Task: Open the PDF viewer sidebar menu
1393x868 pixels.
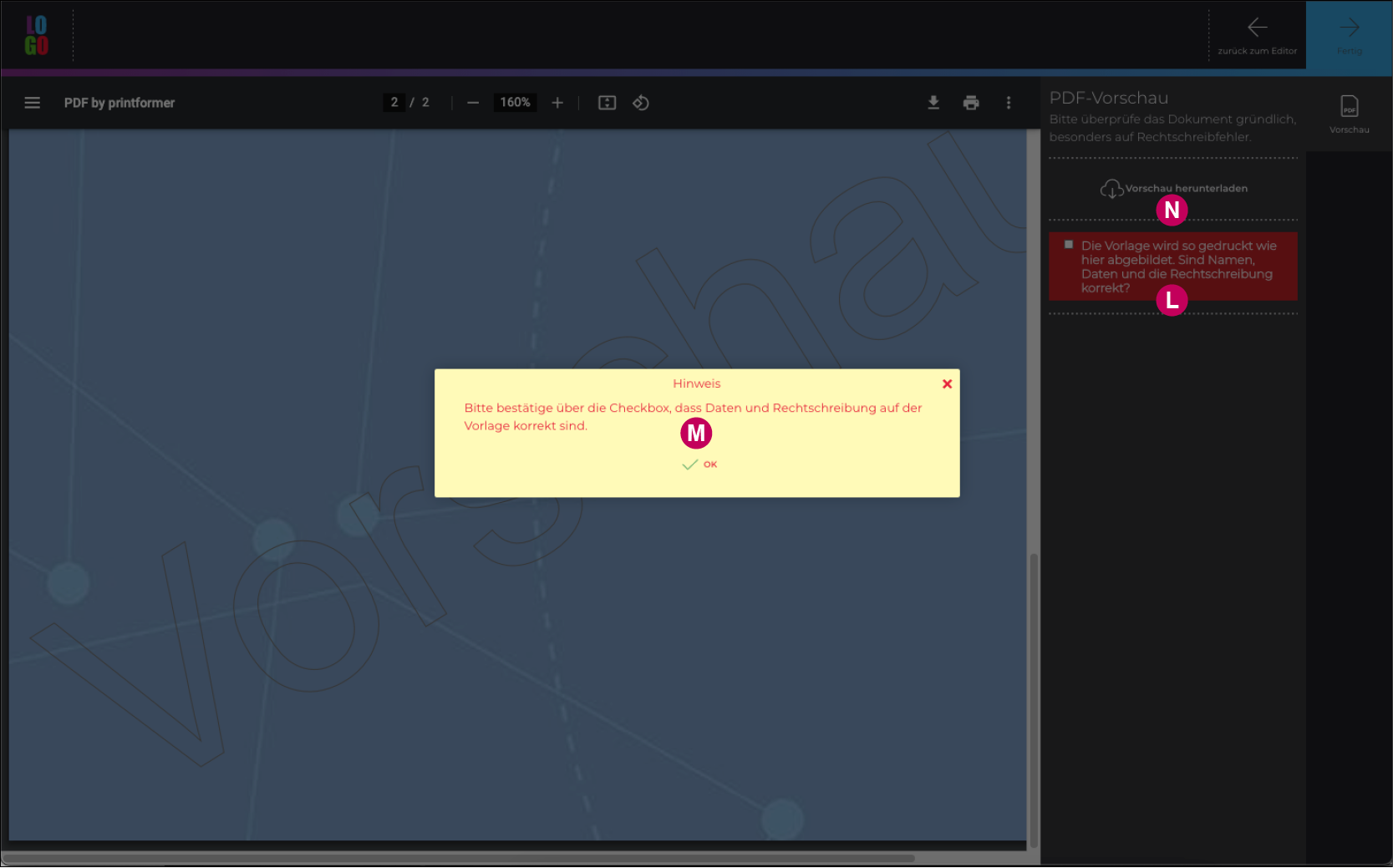Action: (x=33, y=103)
